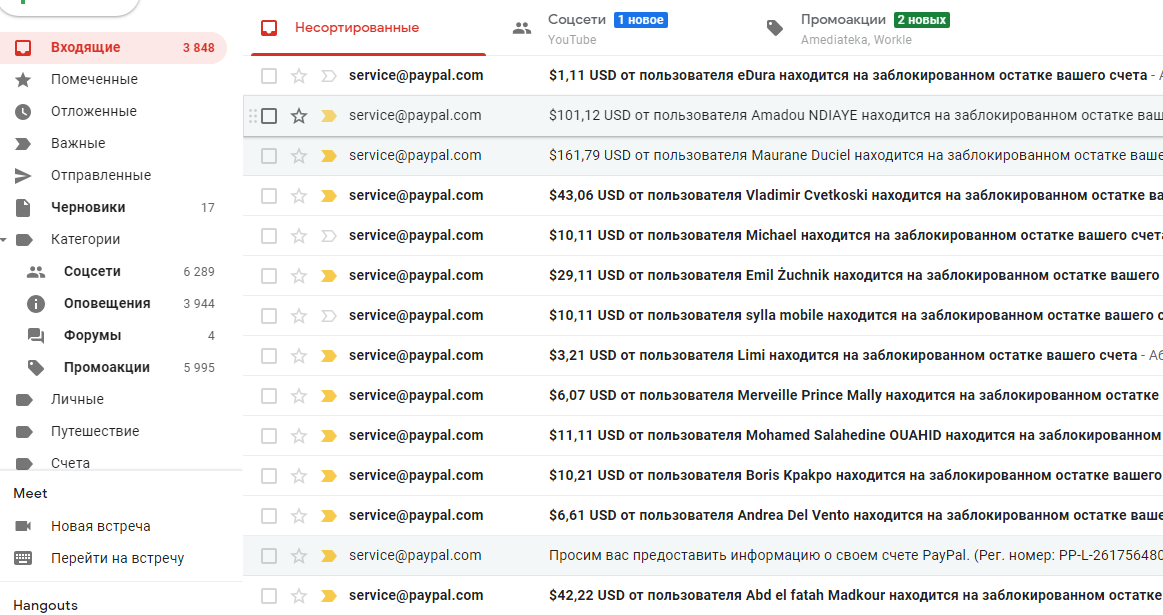Select checkbox for Amadou NDIAYE email
1163x615 pixels.
click(269, 116)
